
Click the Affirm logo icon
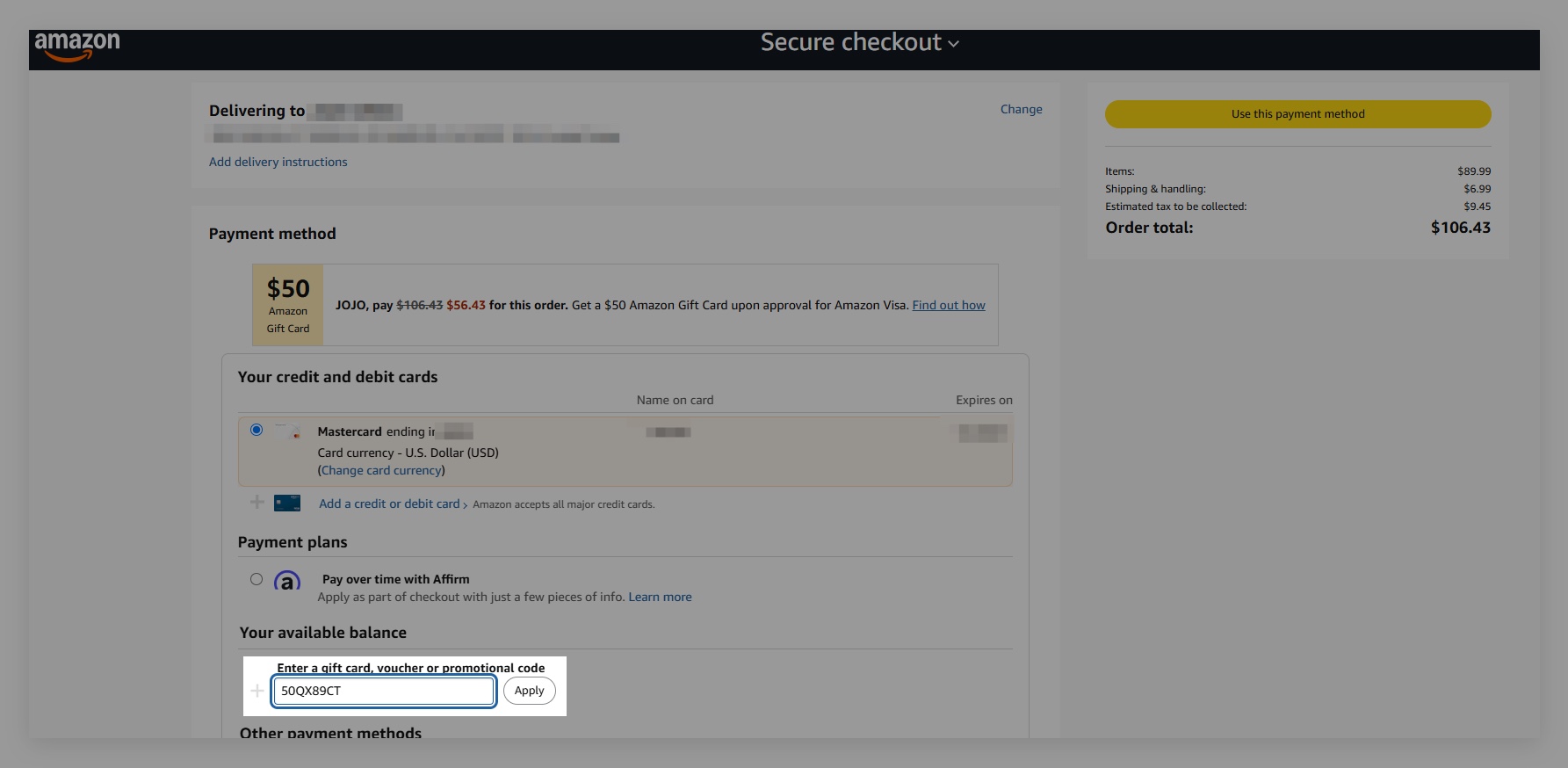[287, 581]
